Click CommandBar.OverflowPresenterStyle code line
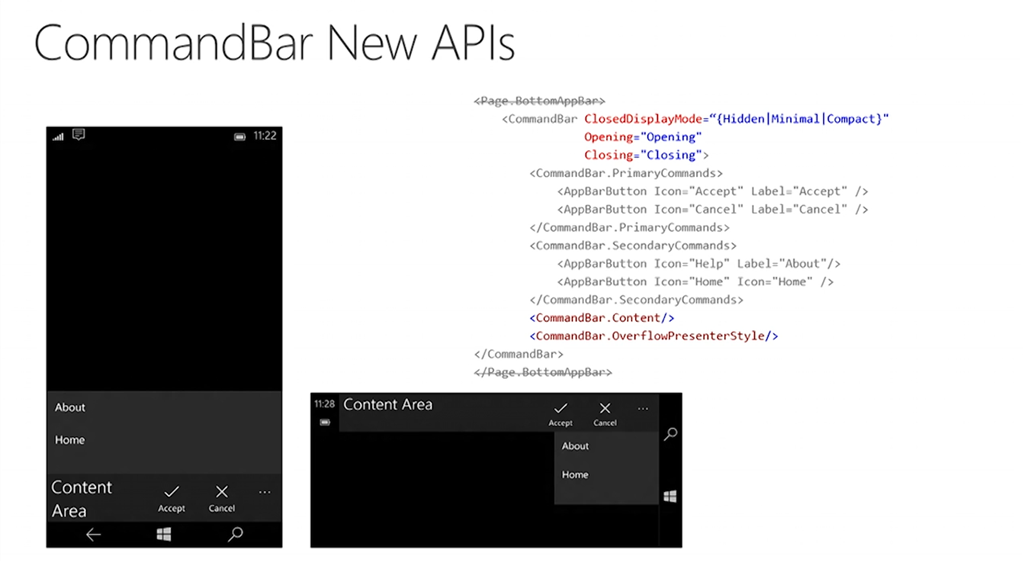 point(654,336)
